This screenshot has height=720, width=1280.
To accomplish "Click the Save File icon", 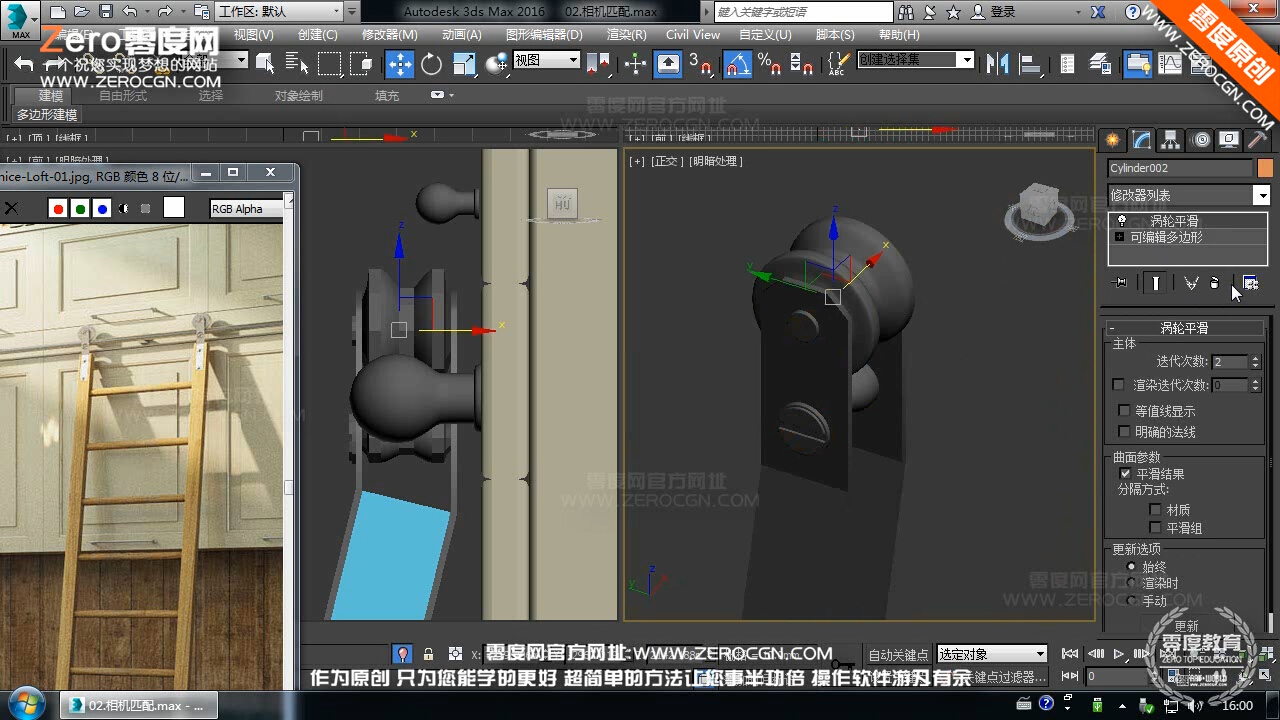I will [x=106, y=12].
